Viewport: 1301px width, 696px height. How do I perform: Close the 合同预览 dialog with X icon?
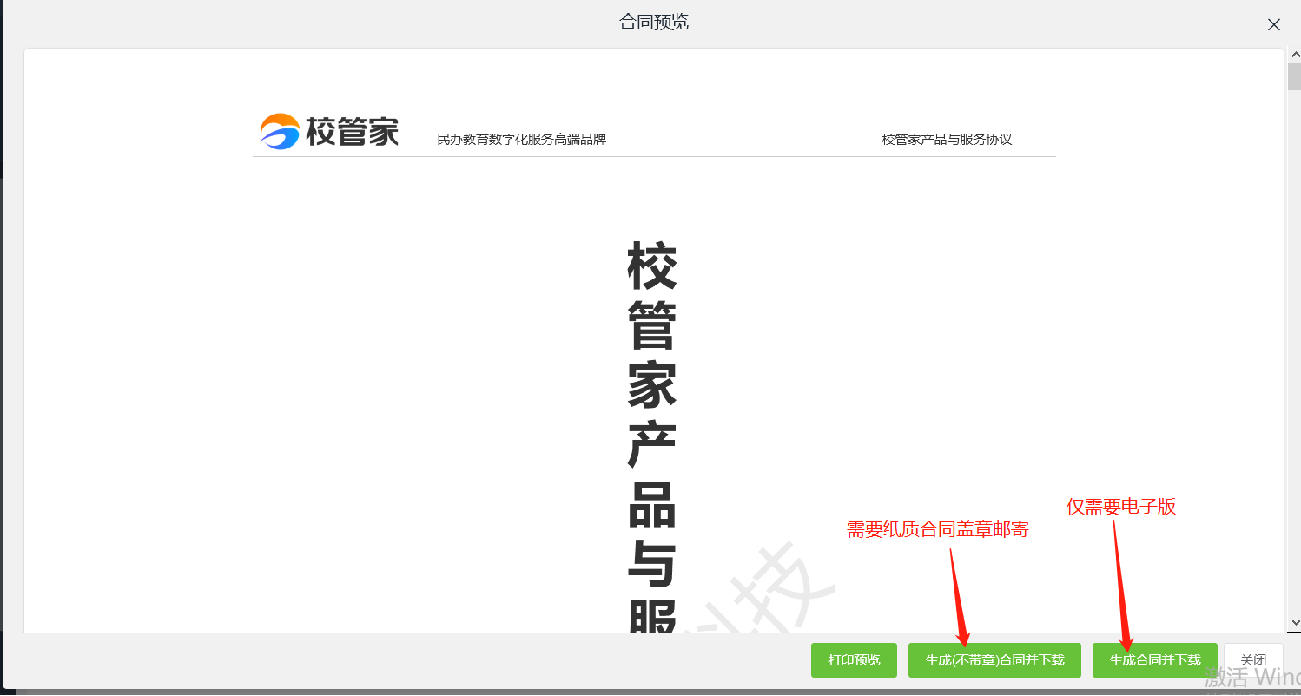pyautogui.click(x=1274, y=25)
